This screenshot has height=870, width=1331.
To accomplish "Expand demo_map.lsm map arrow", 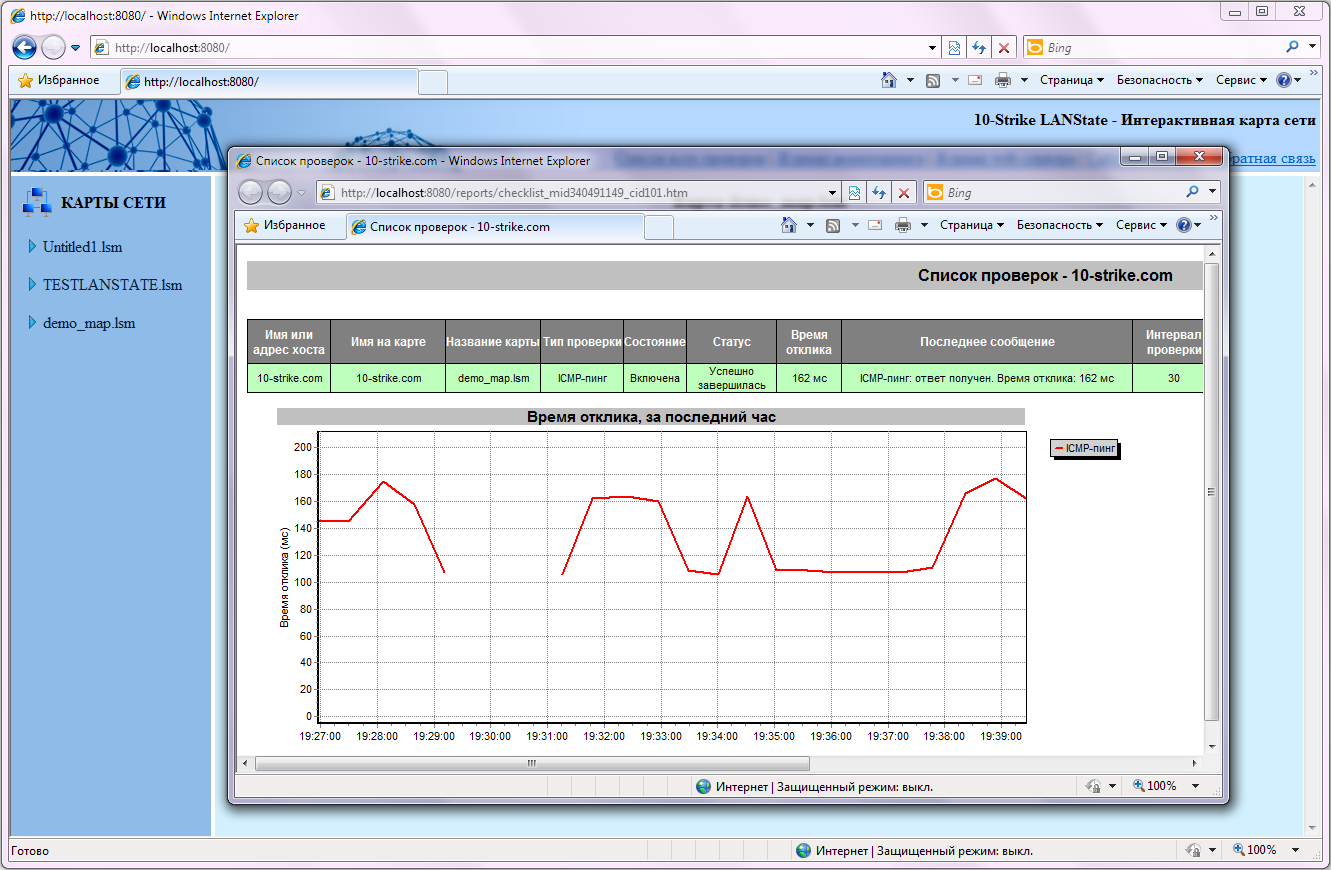I will coord(33,322).
